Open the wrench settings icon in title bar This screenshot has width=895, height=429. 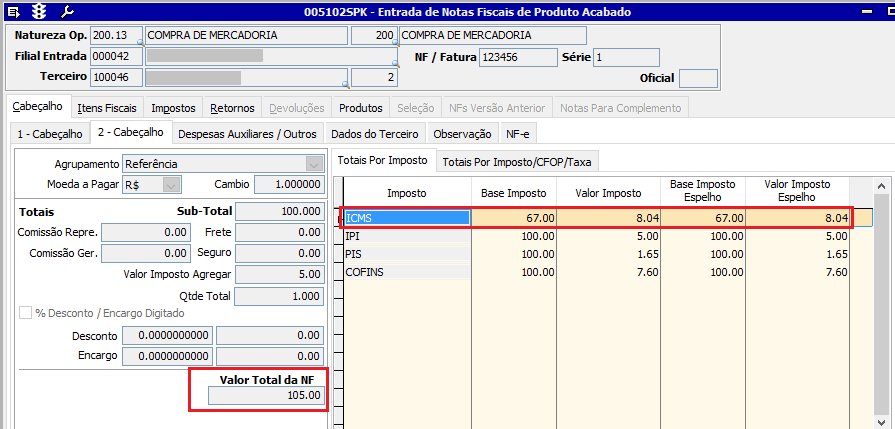pyautogui.click(x=67, y=11)
